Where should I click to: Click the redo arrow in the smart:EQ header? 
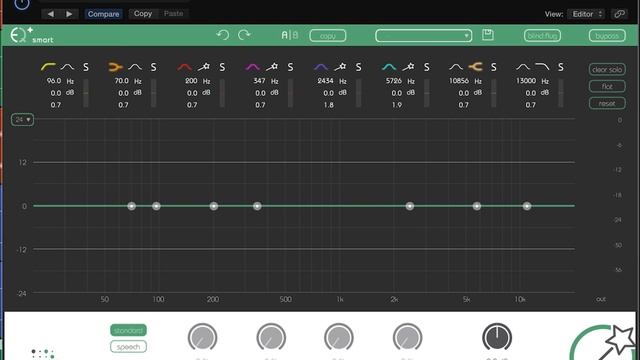244,35
